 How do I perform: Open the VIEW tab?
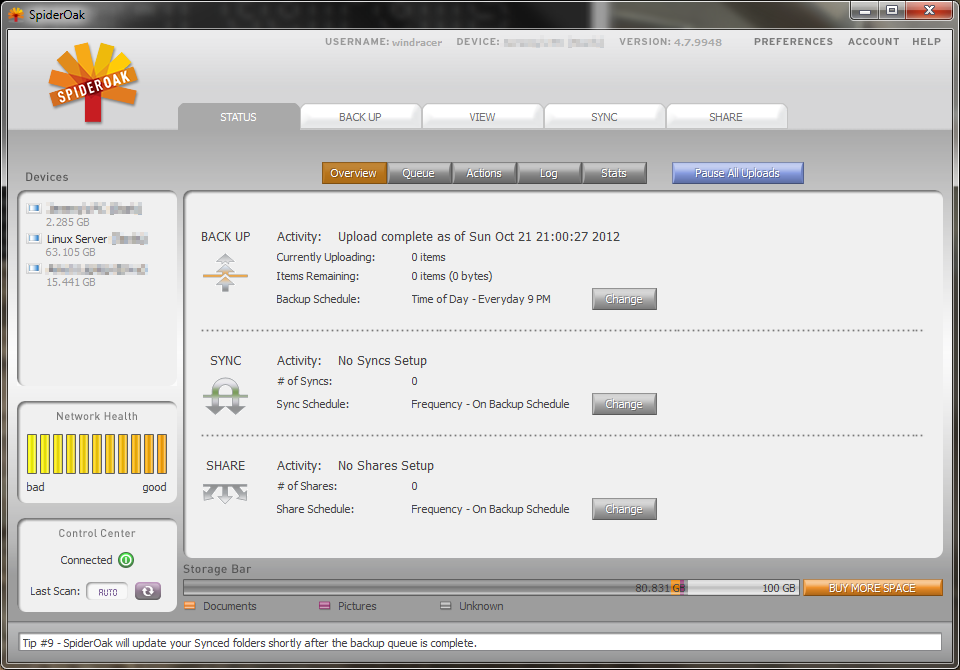tap(482, 117)
